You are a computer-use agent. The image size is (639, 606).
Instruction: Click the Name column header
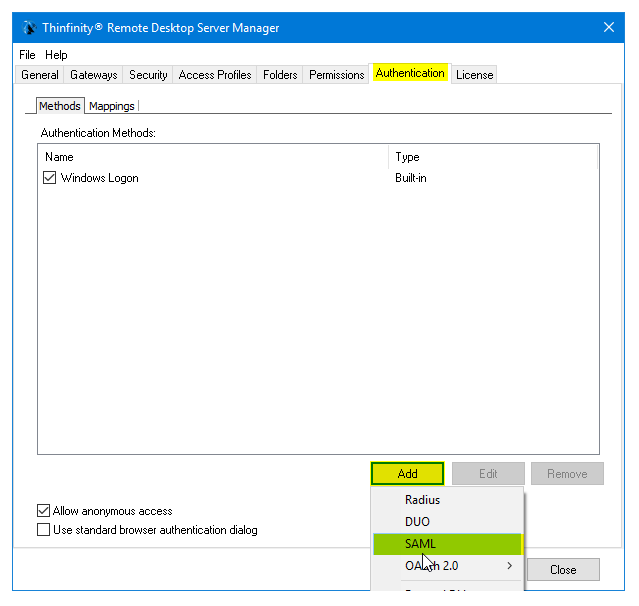(213, 157)
